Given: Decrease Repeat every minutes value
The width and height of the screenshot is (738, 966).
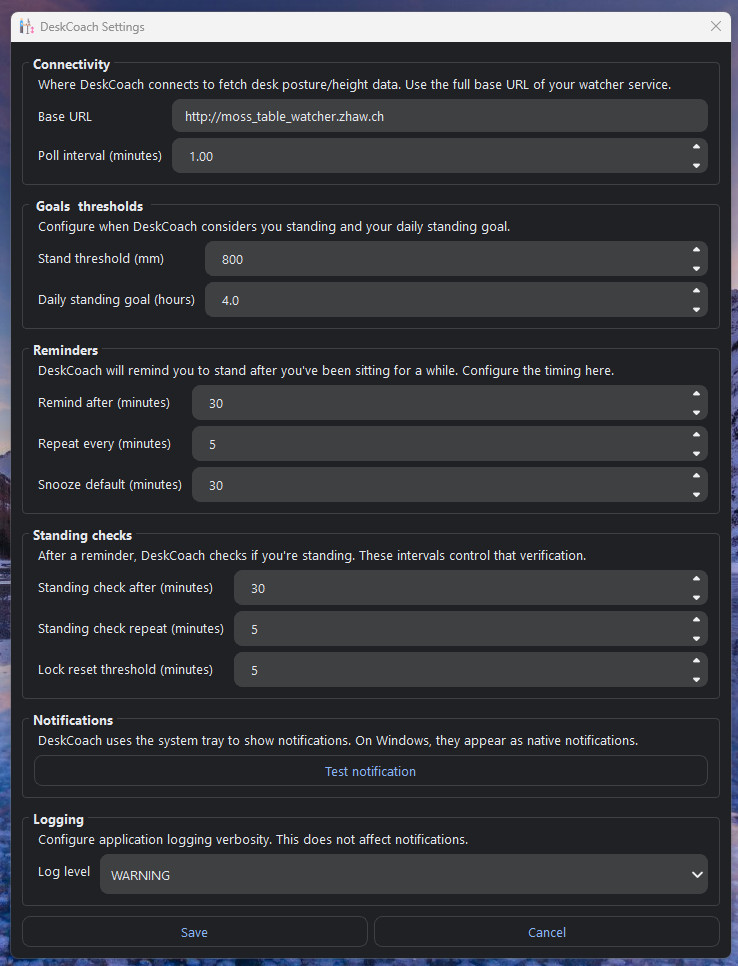Looking at the screenshot, I should click(696, 453).
